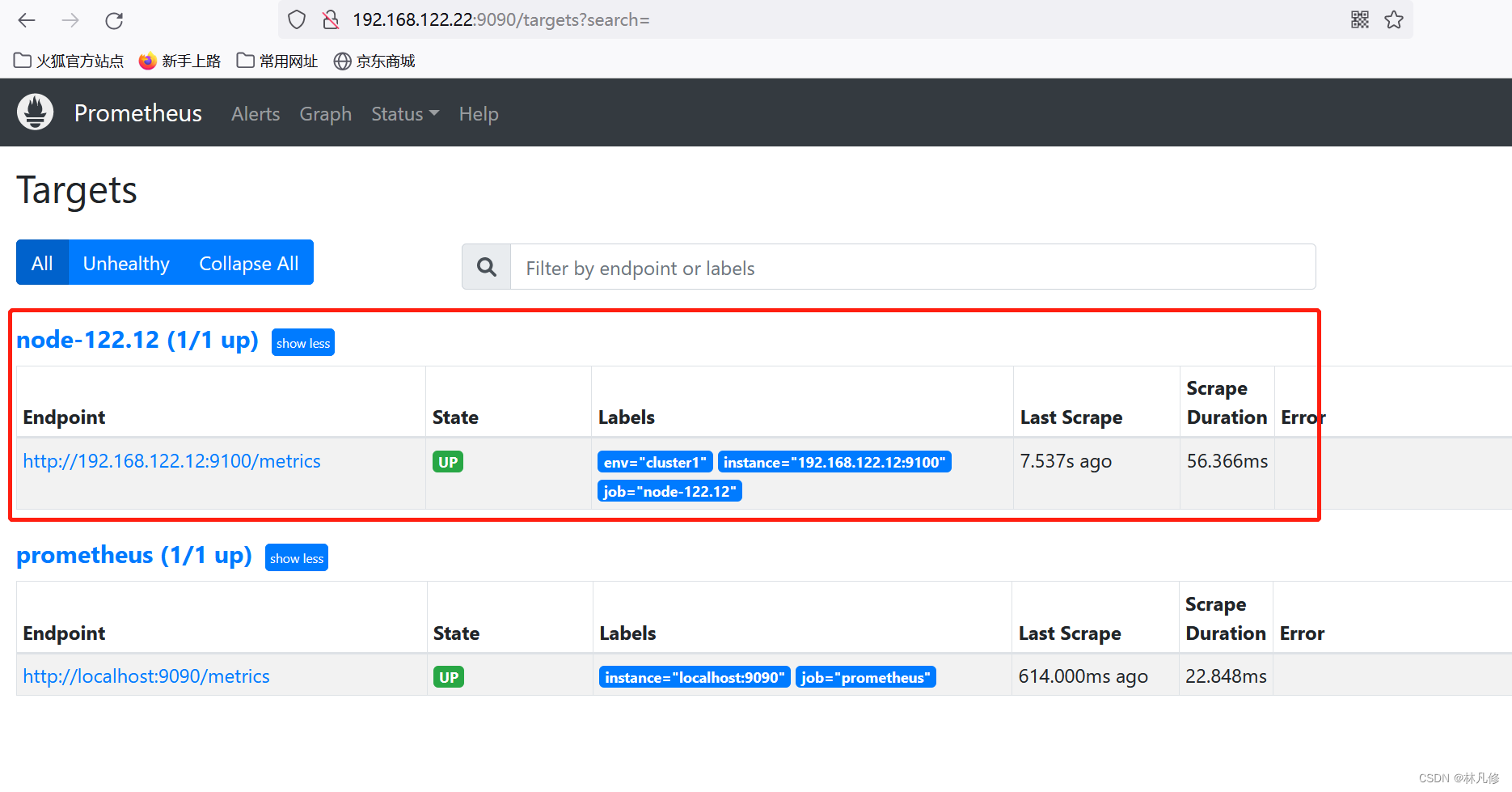Collapse node-122.12 with show less
Viewport: 1512px width, 792px height.
click(303, 343)
